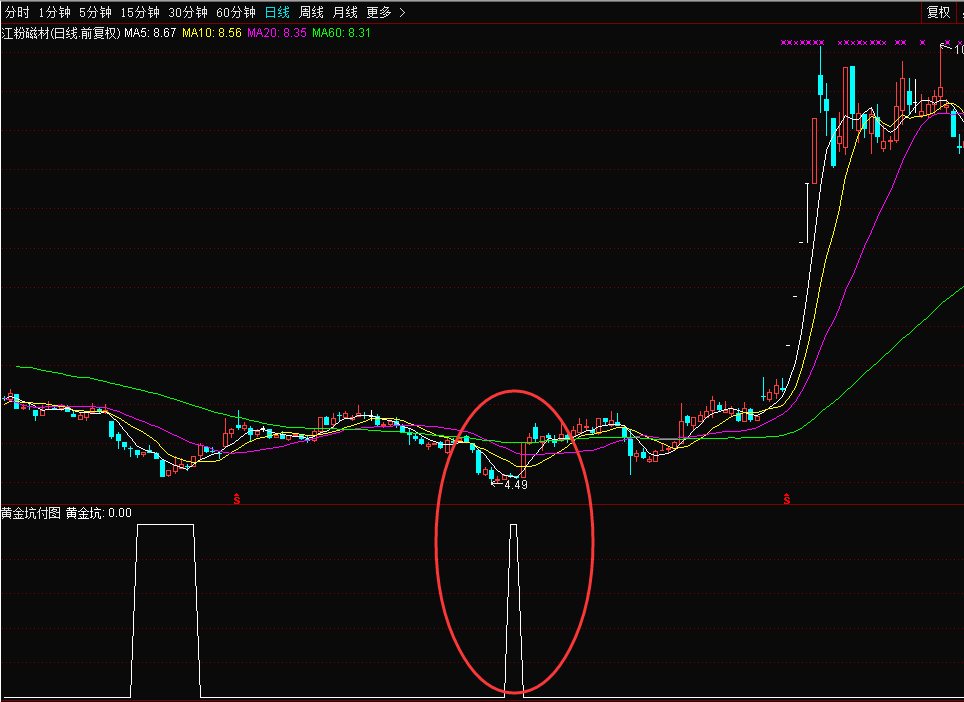The height and width of the screenshot is (702, 964).
Task: Click the 黄金坑付图 indicator name
Action: click(x=31, y=513)
